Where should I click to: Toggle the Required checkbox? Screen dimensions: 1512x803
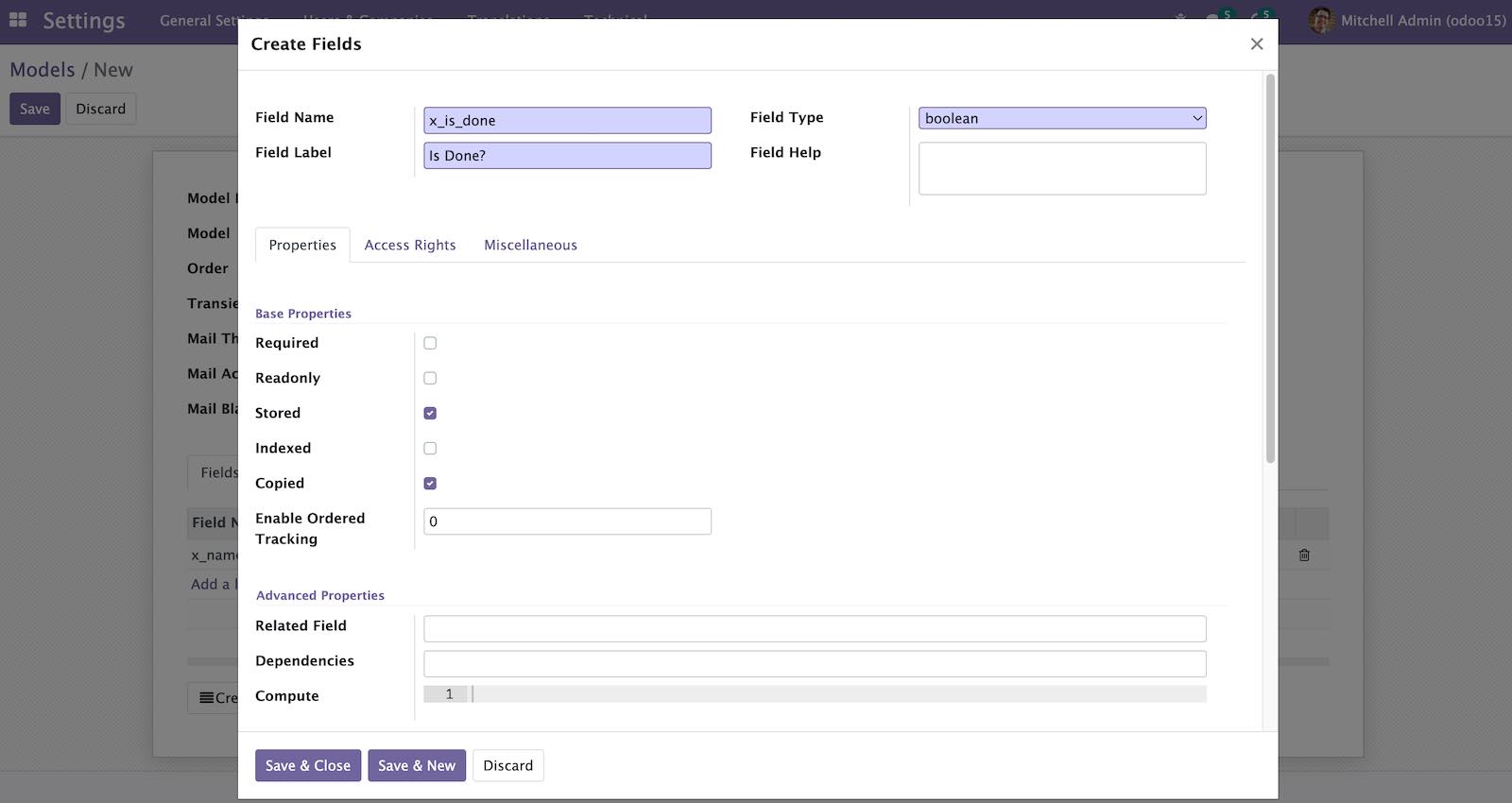430,343
